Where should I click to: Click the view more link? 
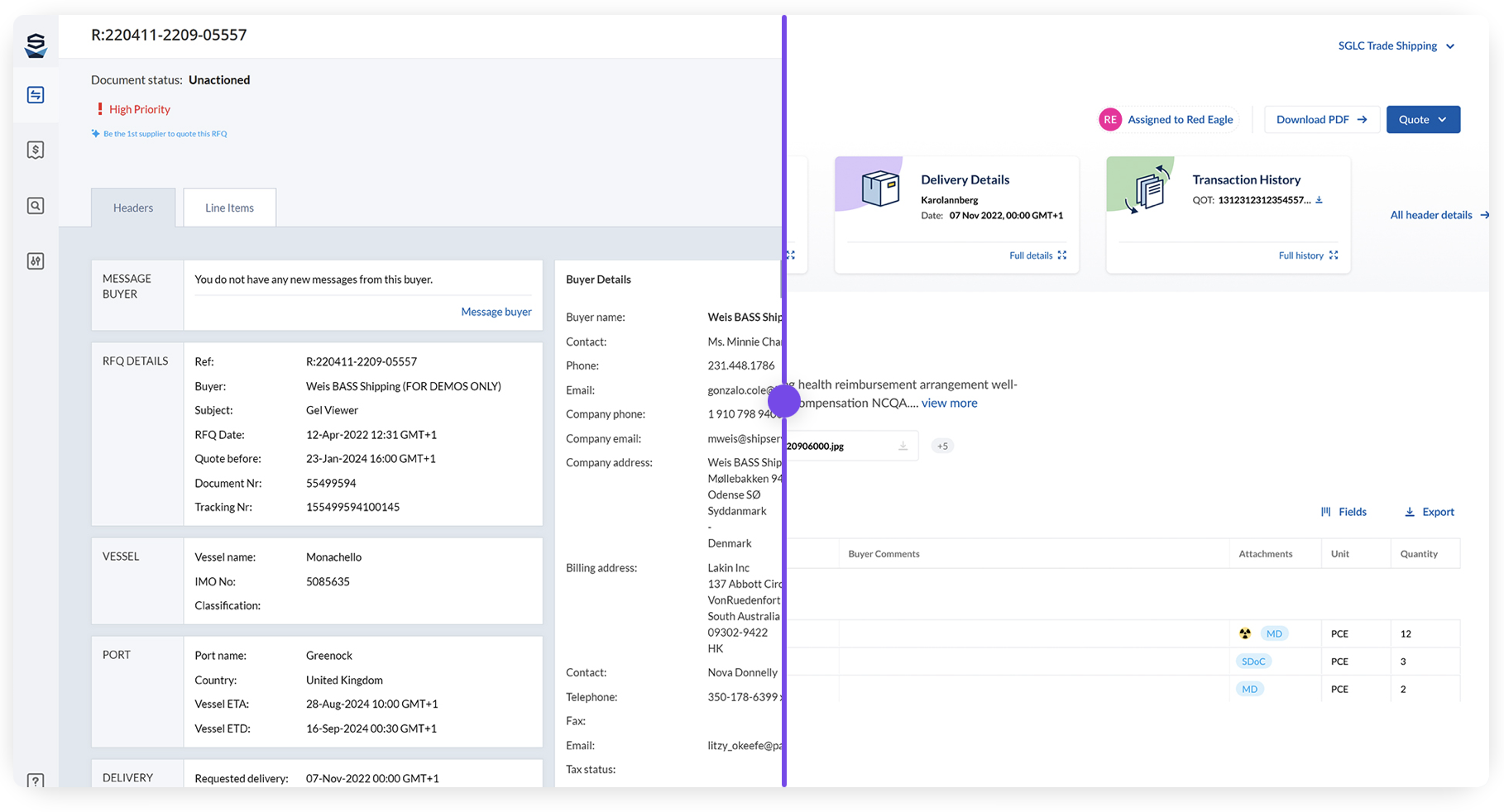(949, 403)
